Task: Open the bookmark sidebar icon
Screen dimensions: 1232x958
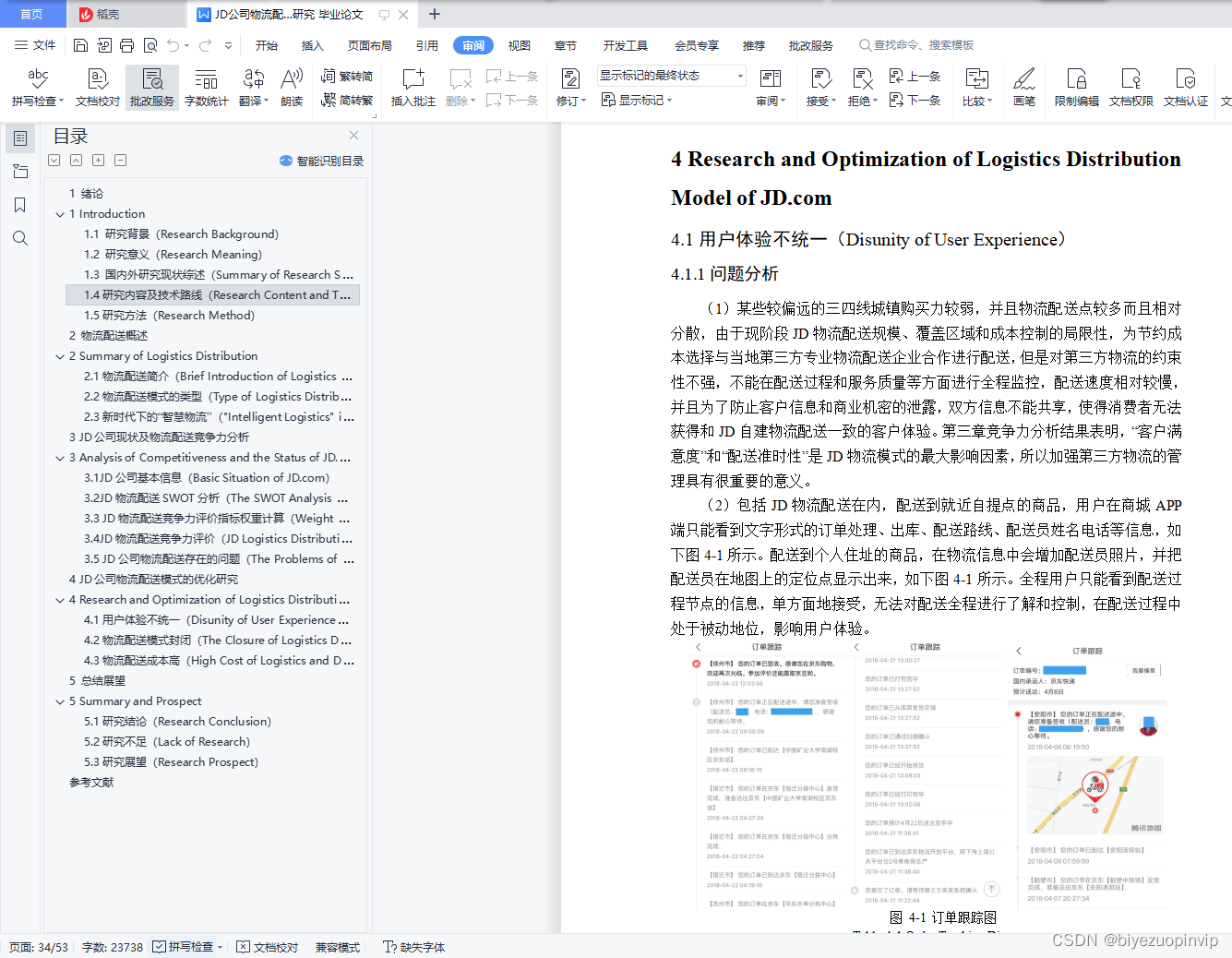Action: click(19, 205)
